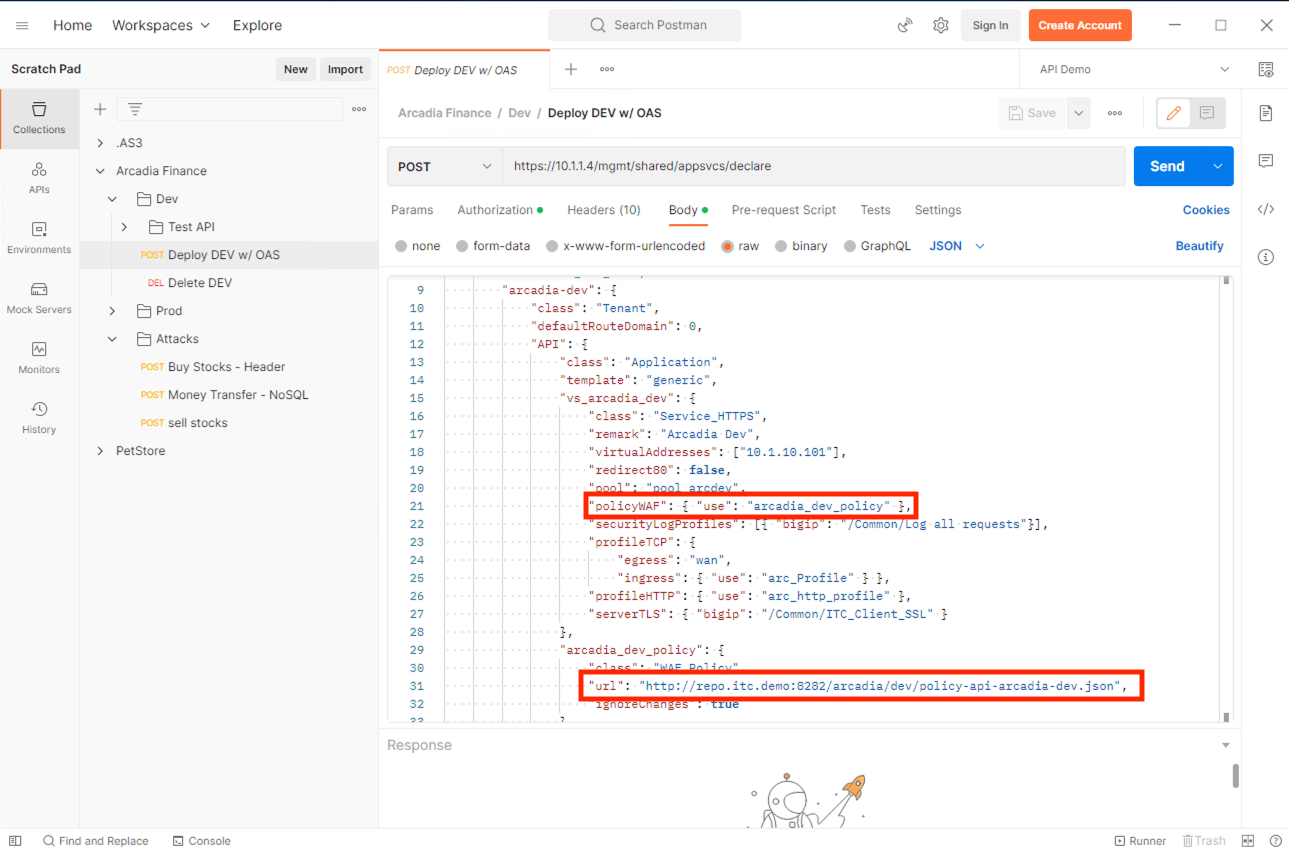Open the satellite sync status icon
The width and height of the screenshot is (1289, 852).
pos(905,26)
